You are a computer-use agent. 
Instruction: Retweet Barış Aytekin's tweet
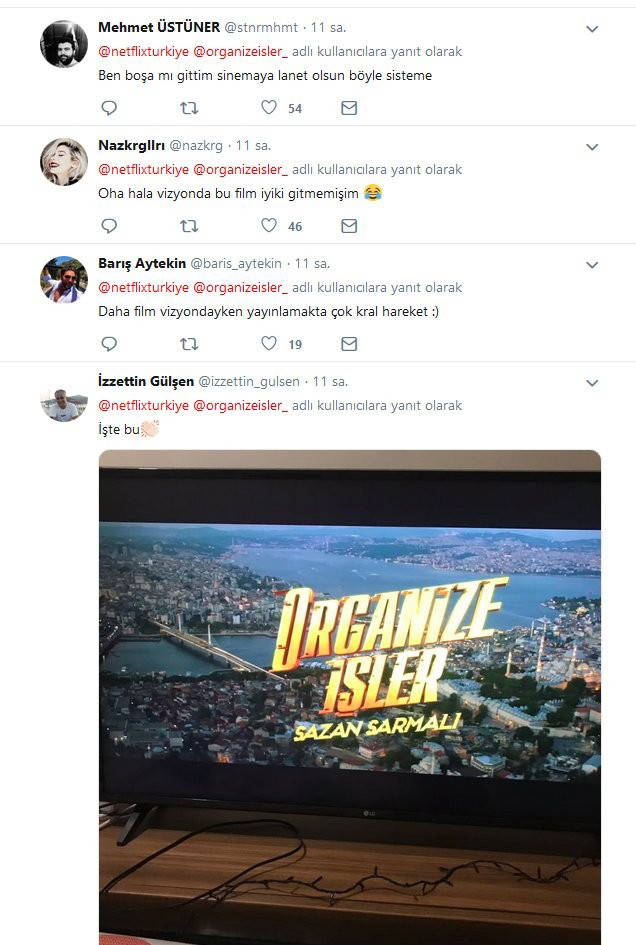coord(189,344)
